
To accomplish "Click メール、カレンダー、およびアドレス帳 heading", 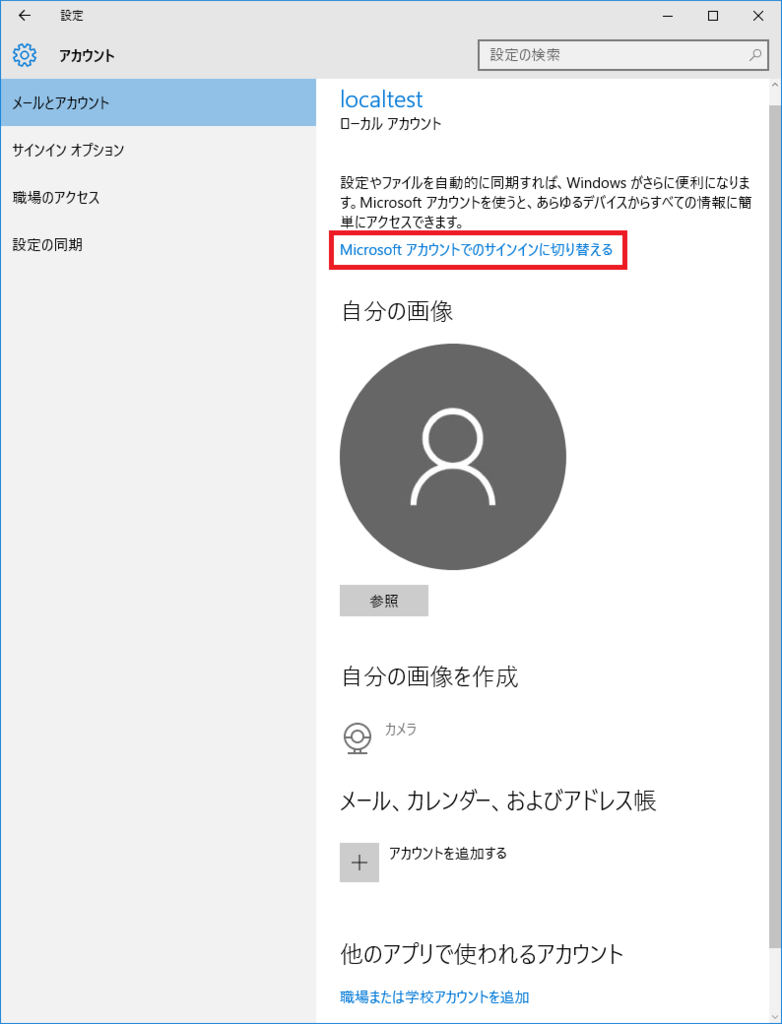I will 498,800.
